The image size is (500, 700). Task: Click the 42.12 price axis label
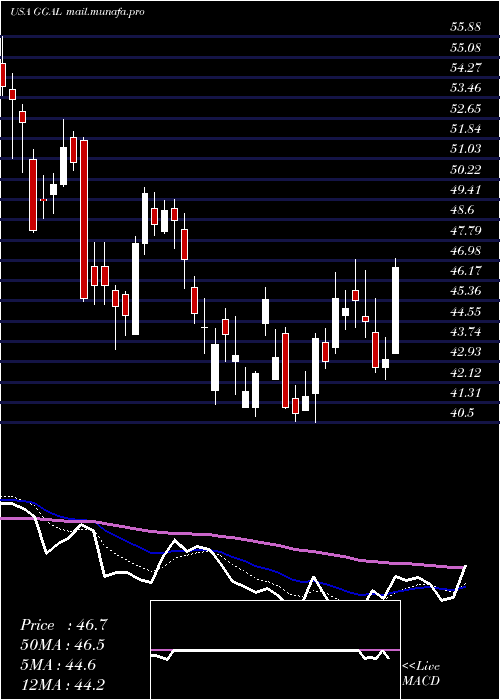466,373
